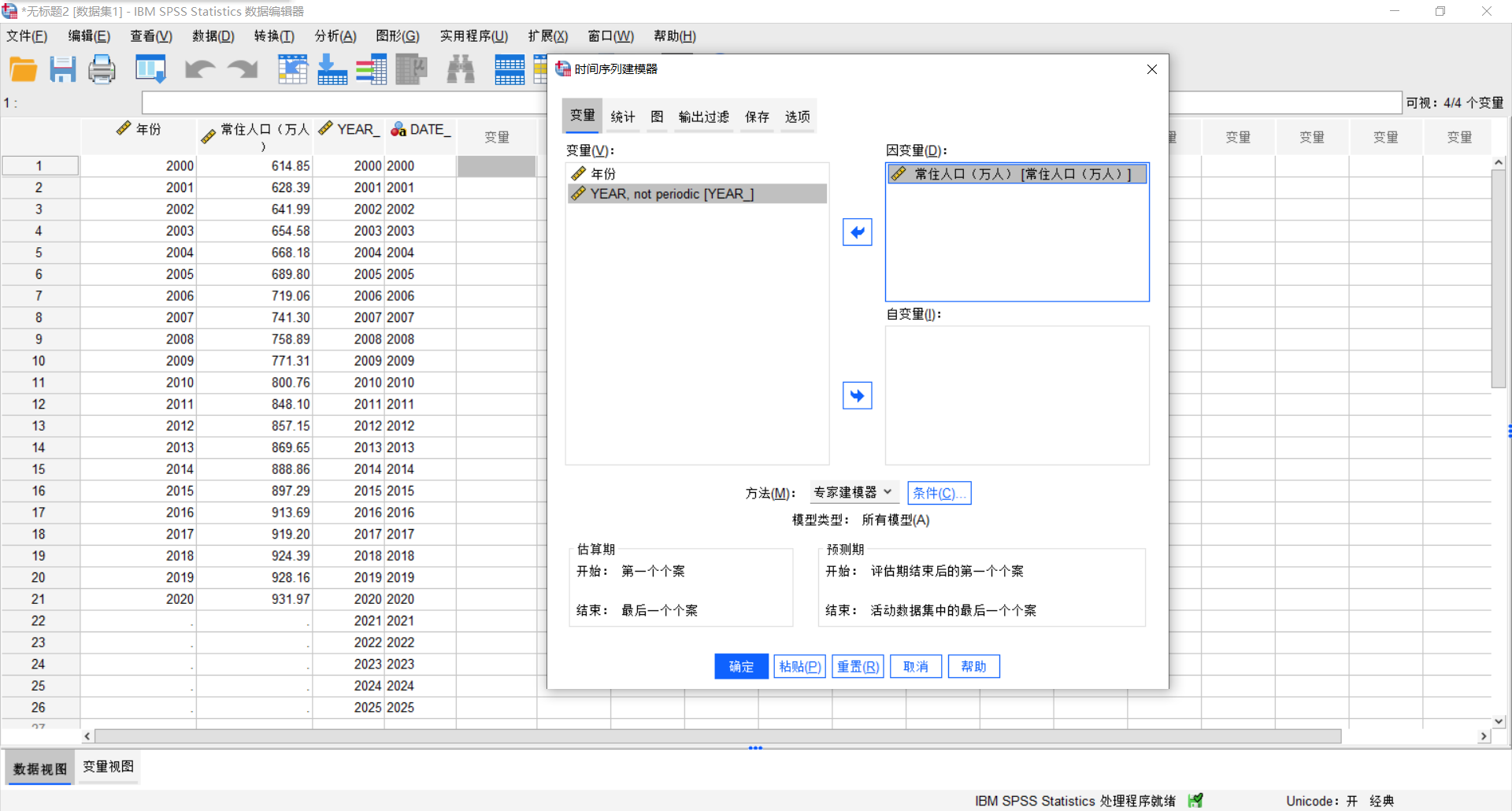
Task: Click the YEAR_ column header
Action: click(350, 135)
